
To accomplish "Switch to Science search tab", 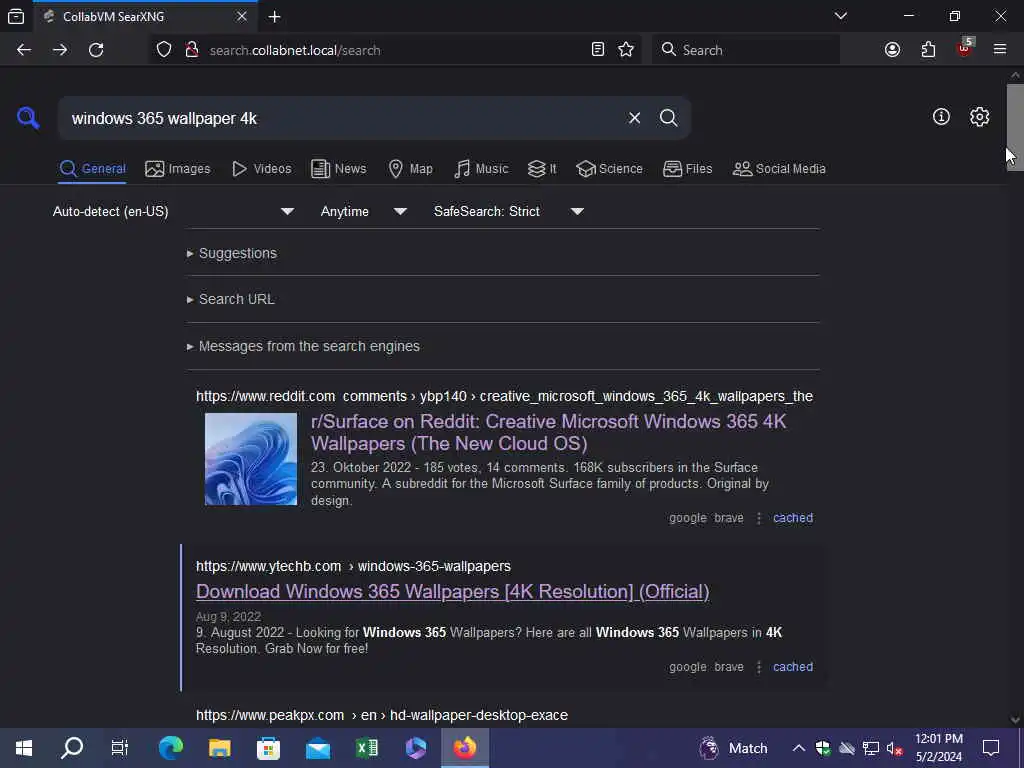I will [609, 168].
